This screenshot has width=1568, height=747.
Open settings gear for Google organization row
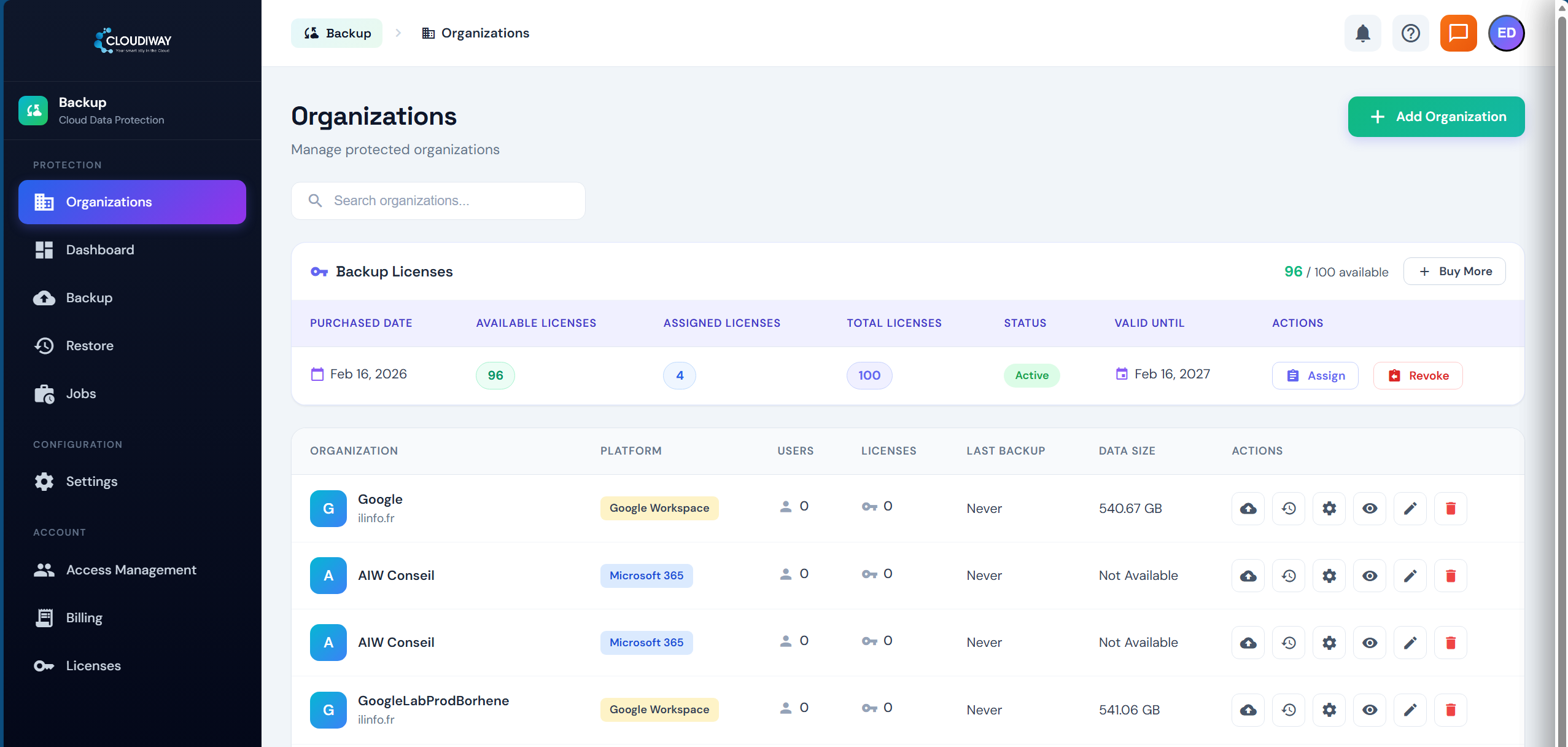coord(1329,509)
